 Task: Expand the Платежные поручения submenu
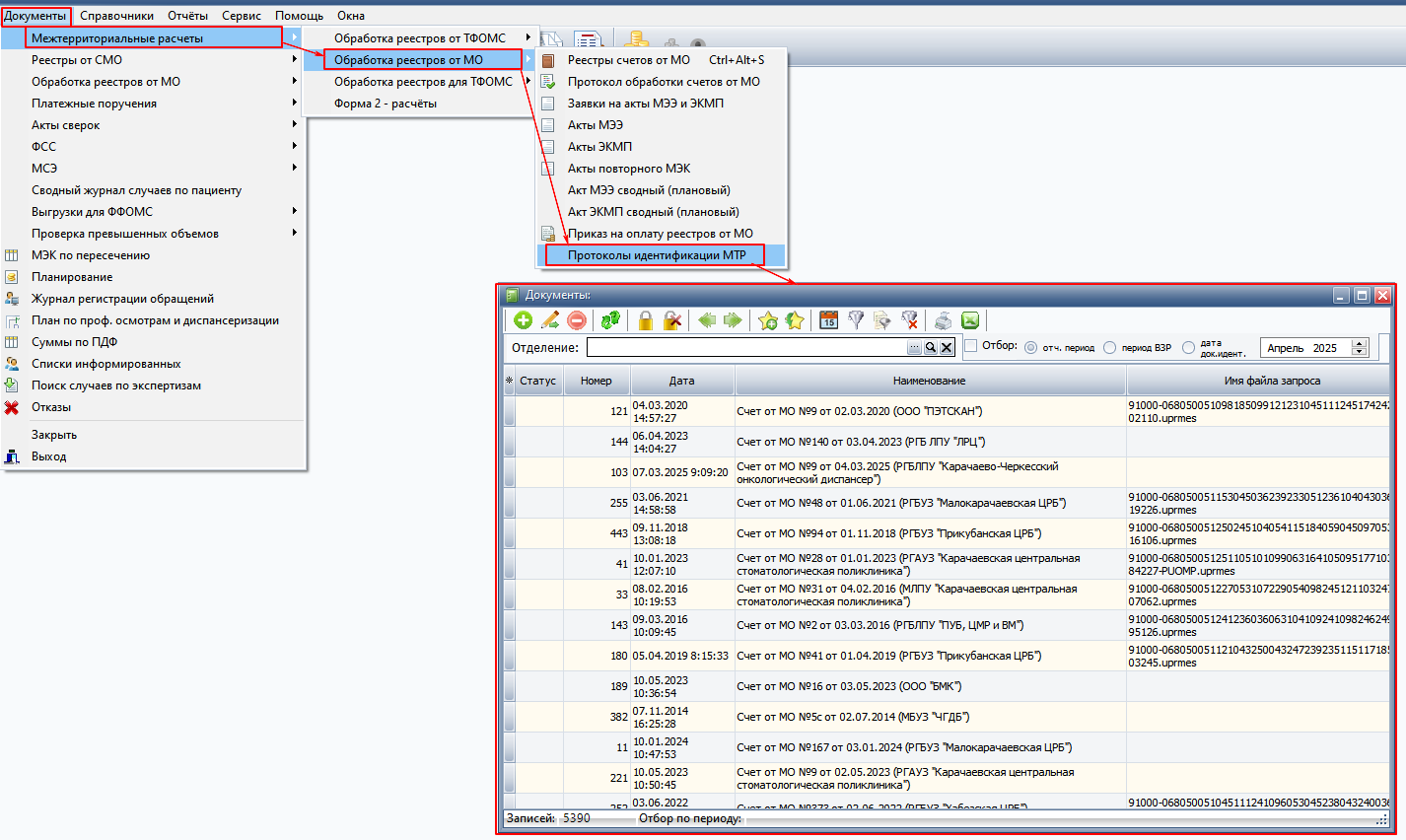tap(94, 104)
